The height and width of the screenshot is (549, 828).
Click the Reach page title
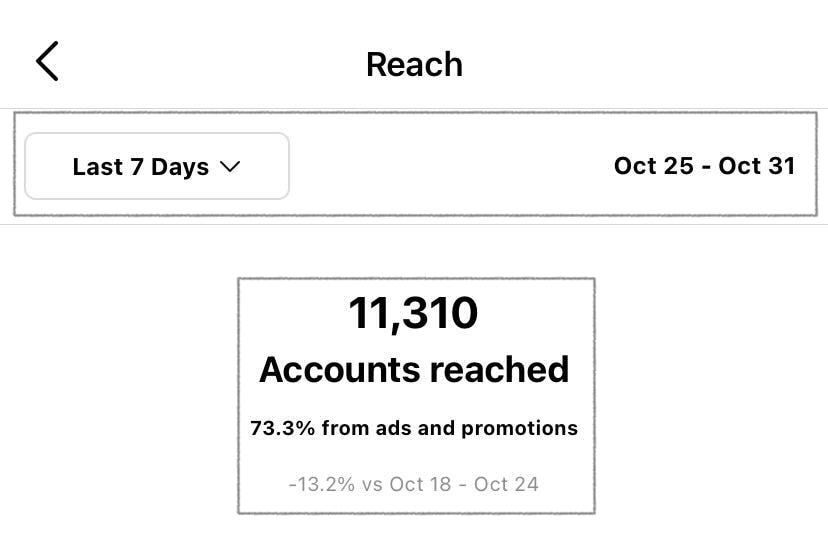click(414, 65)
